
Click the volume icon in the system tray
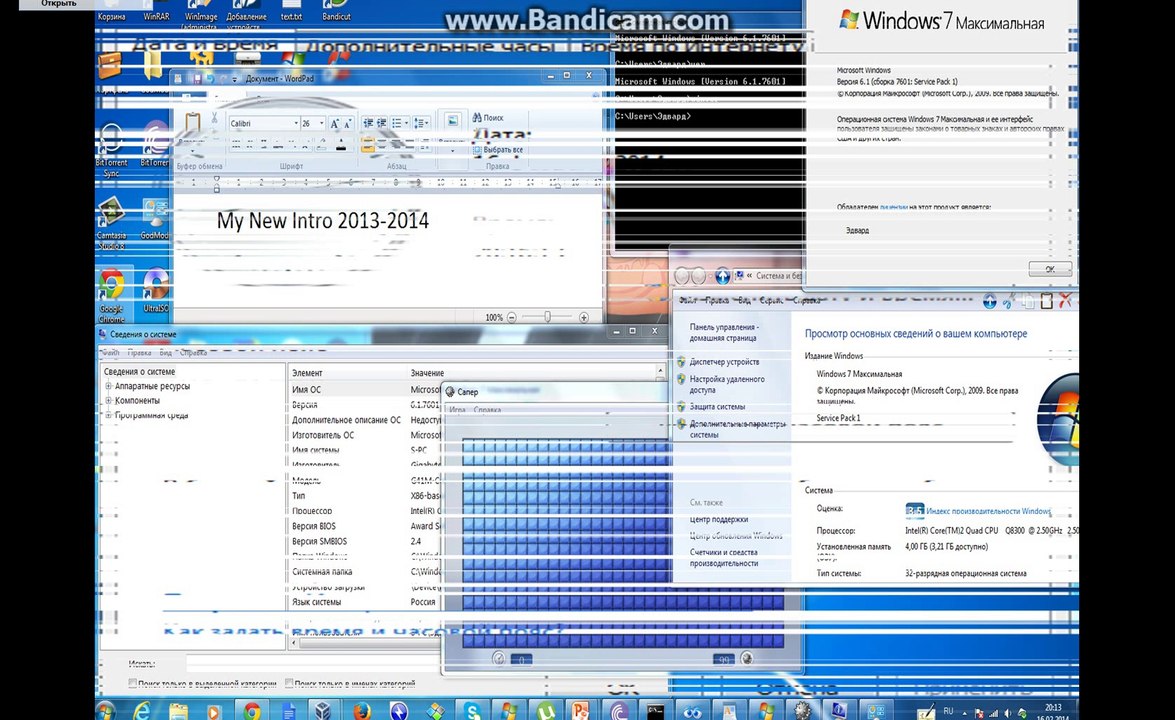[1008, 713]
